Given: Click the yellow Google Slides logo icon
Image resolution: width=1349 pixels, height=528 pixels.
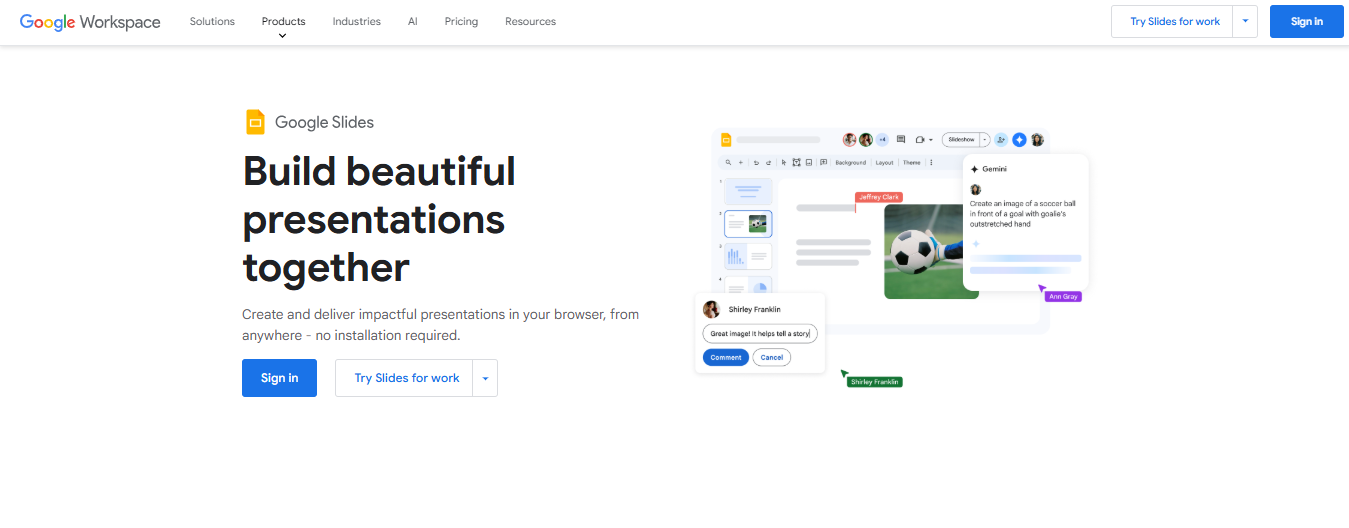Looking at the screenshot, I should pyautogui.click(x=255, y=122).
